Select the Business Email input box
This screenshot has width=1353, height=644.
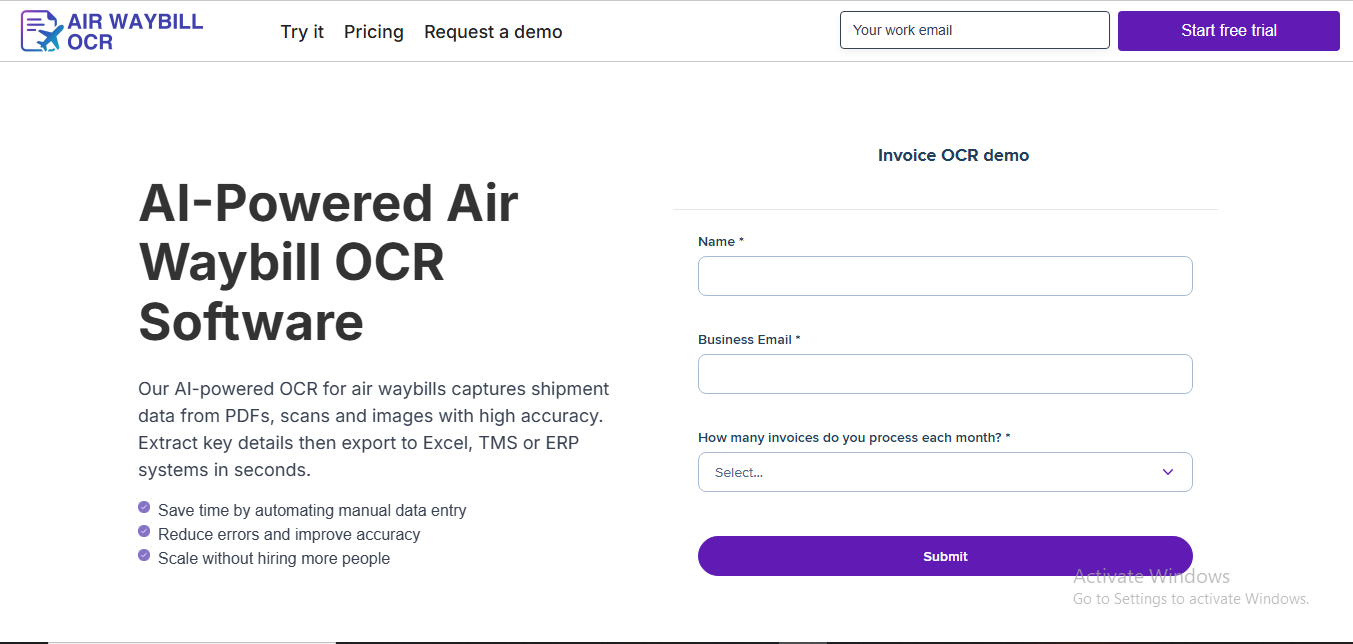click(945, 374)
